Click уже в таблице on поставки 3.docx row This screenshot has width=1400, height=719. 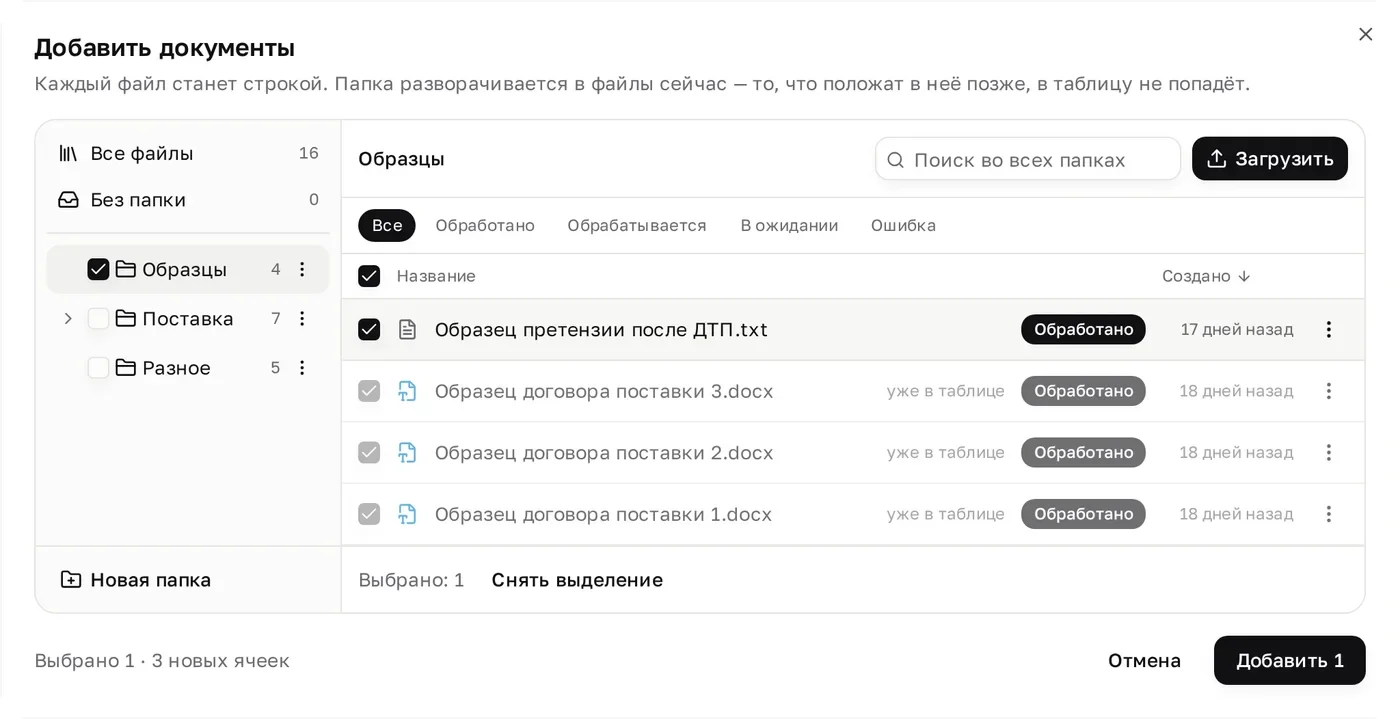click(945, 391)
